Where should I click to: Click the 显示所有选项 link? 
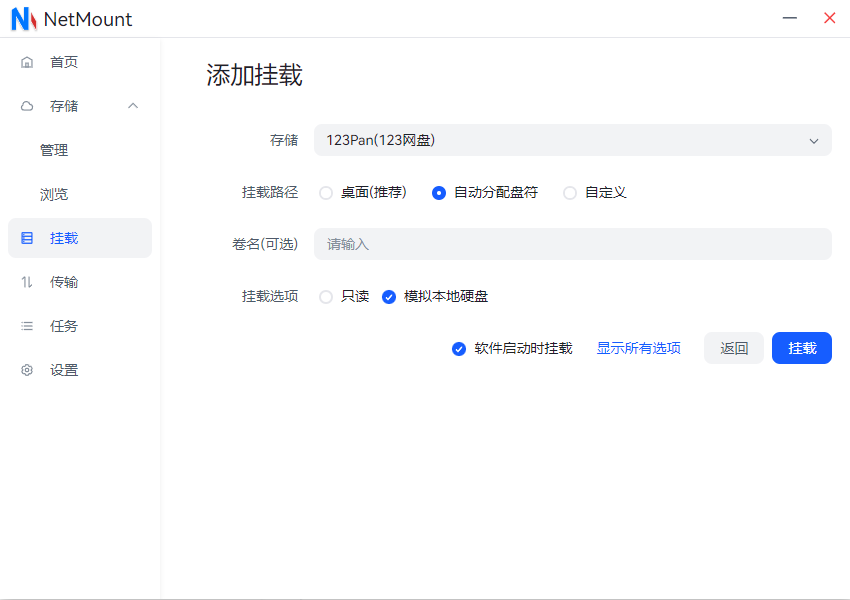point(638,348)
